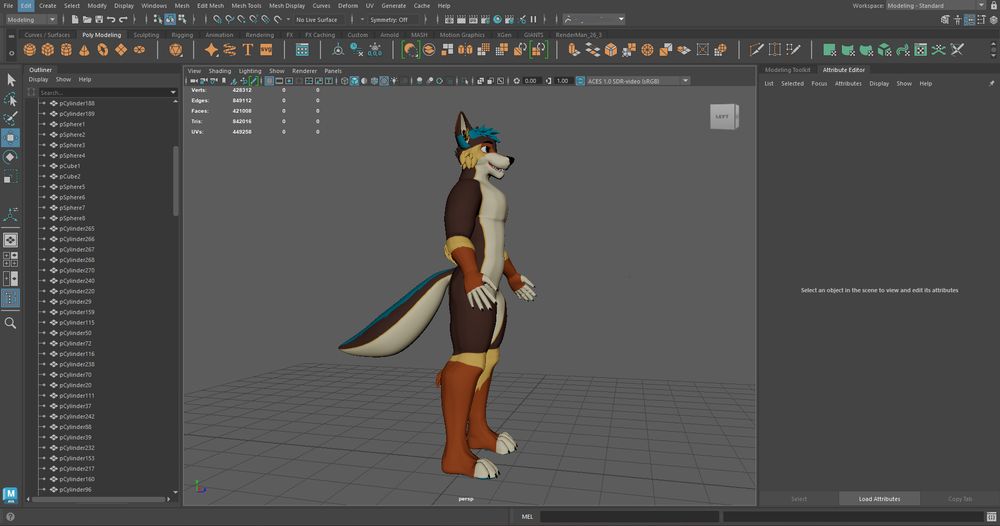Image resolution: width=1000 pixels, height=526 pixels.
Task: Click the SVG tool shelf icon
Action: [x=266, y=50]
